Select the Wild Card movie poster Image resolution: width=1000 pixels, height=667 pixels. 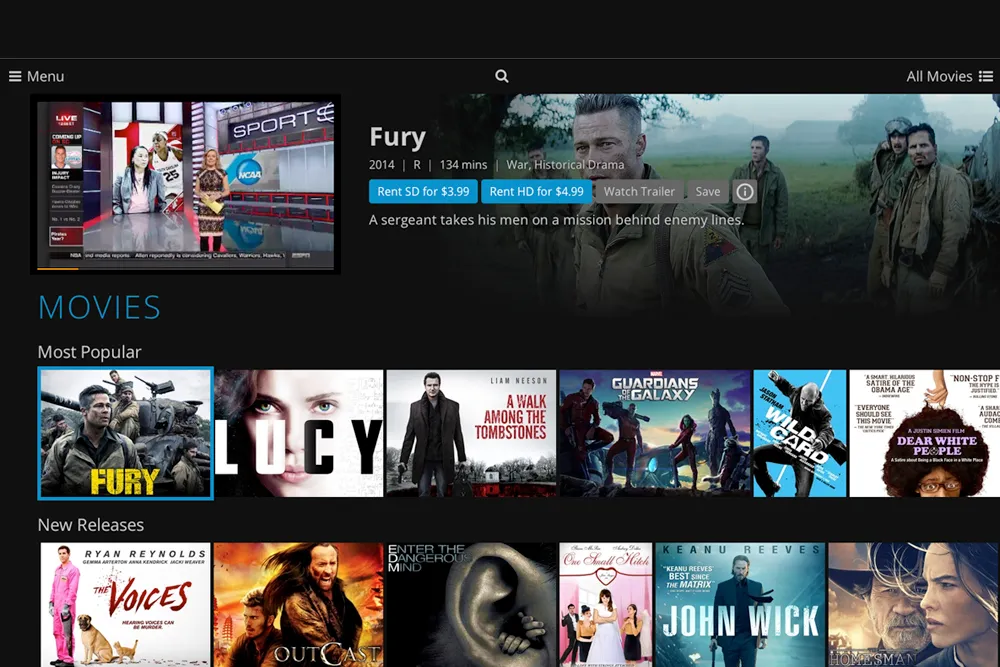click(x=799, y=433)
